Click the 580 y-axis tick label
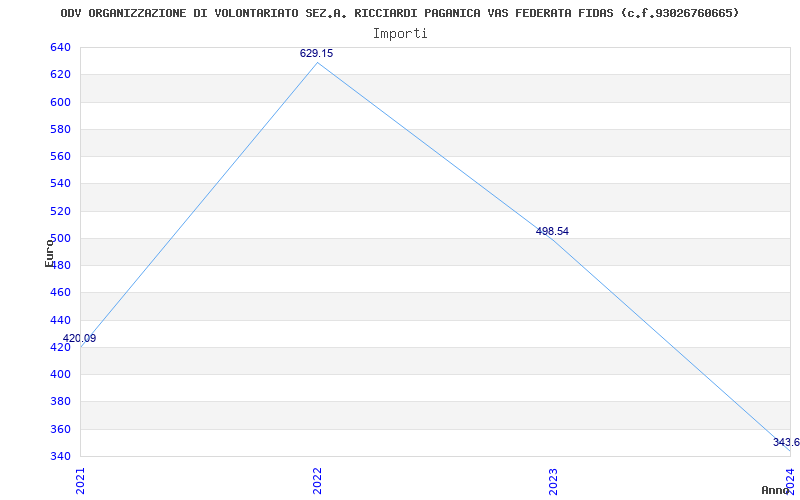Image resolution: width=800 pixels, height=500 pixels. tap(60, 129)
